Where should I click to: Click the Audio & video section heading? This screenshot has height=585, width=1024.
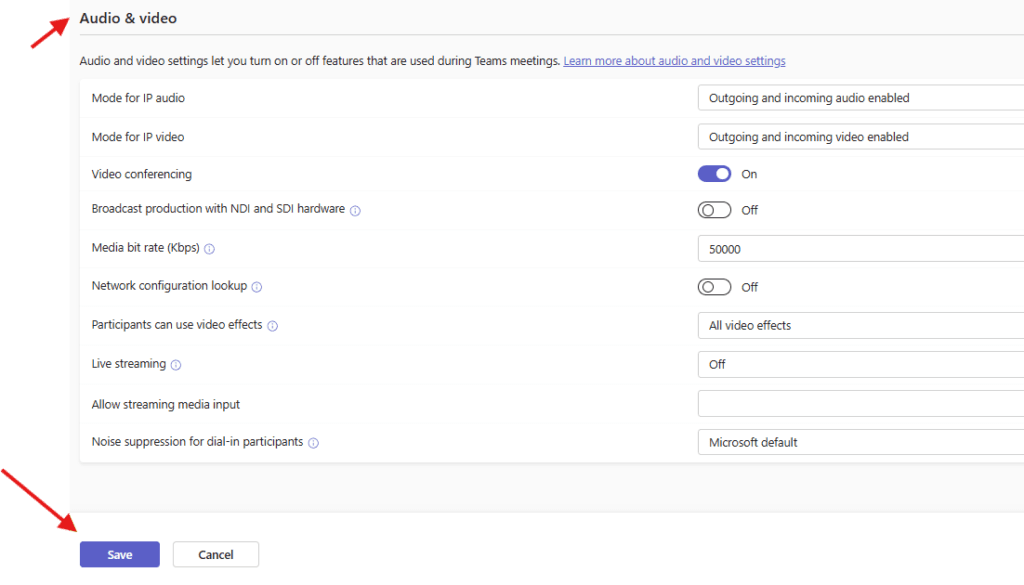tap(127, 18)
